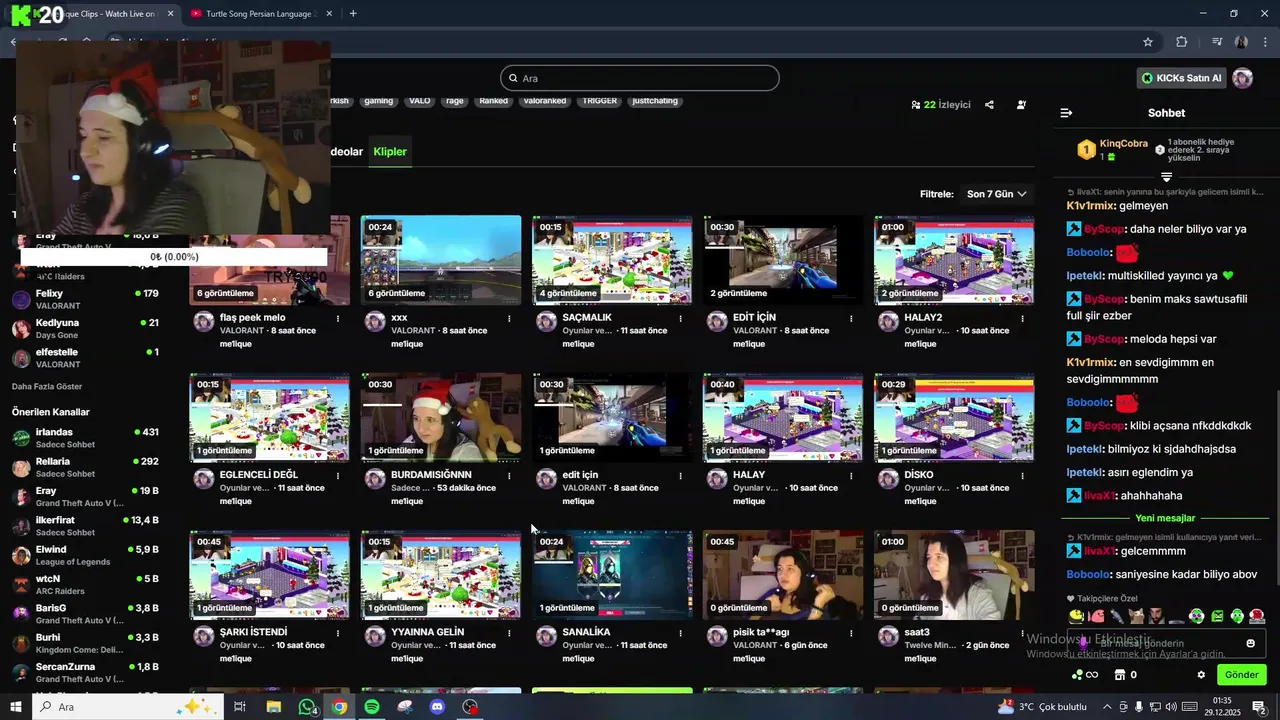Image resolution: width=1280 pixels, height=720 pixels.
Task: Open three-dot menu for DİSKO clip
Action: (1022, 475)
